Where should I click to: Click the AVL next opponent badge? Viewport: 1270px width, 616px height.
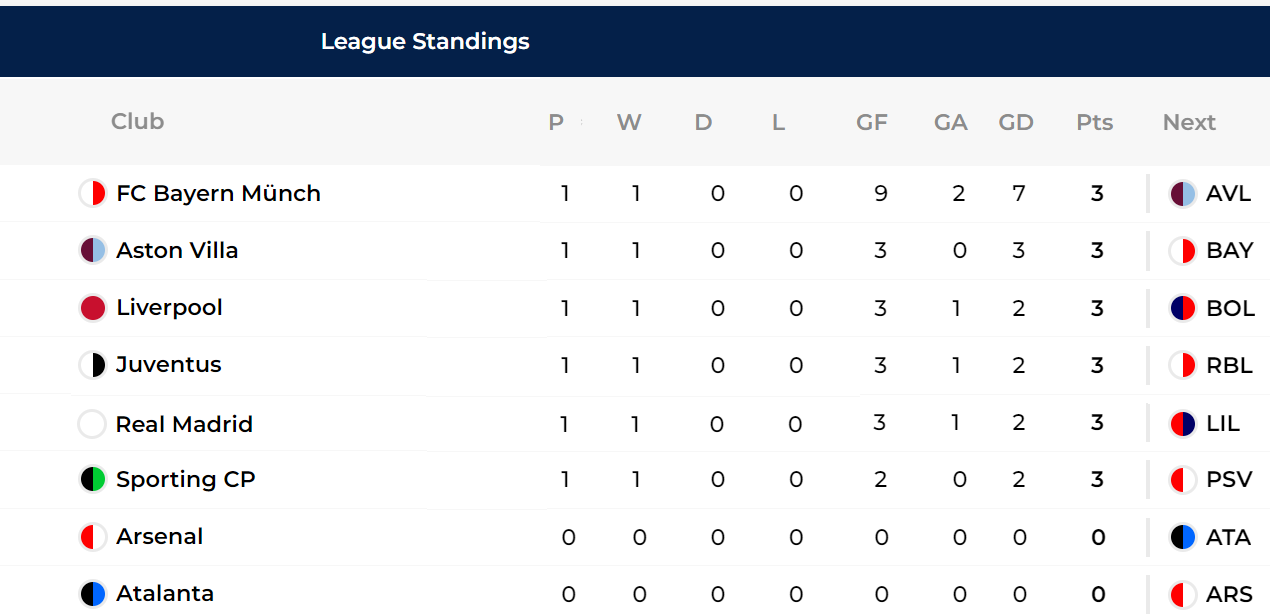(1183, 194)
